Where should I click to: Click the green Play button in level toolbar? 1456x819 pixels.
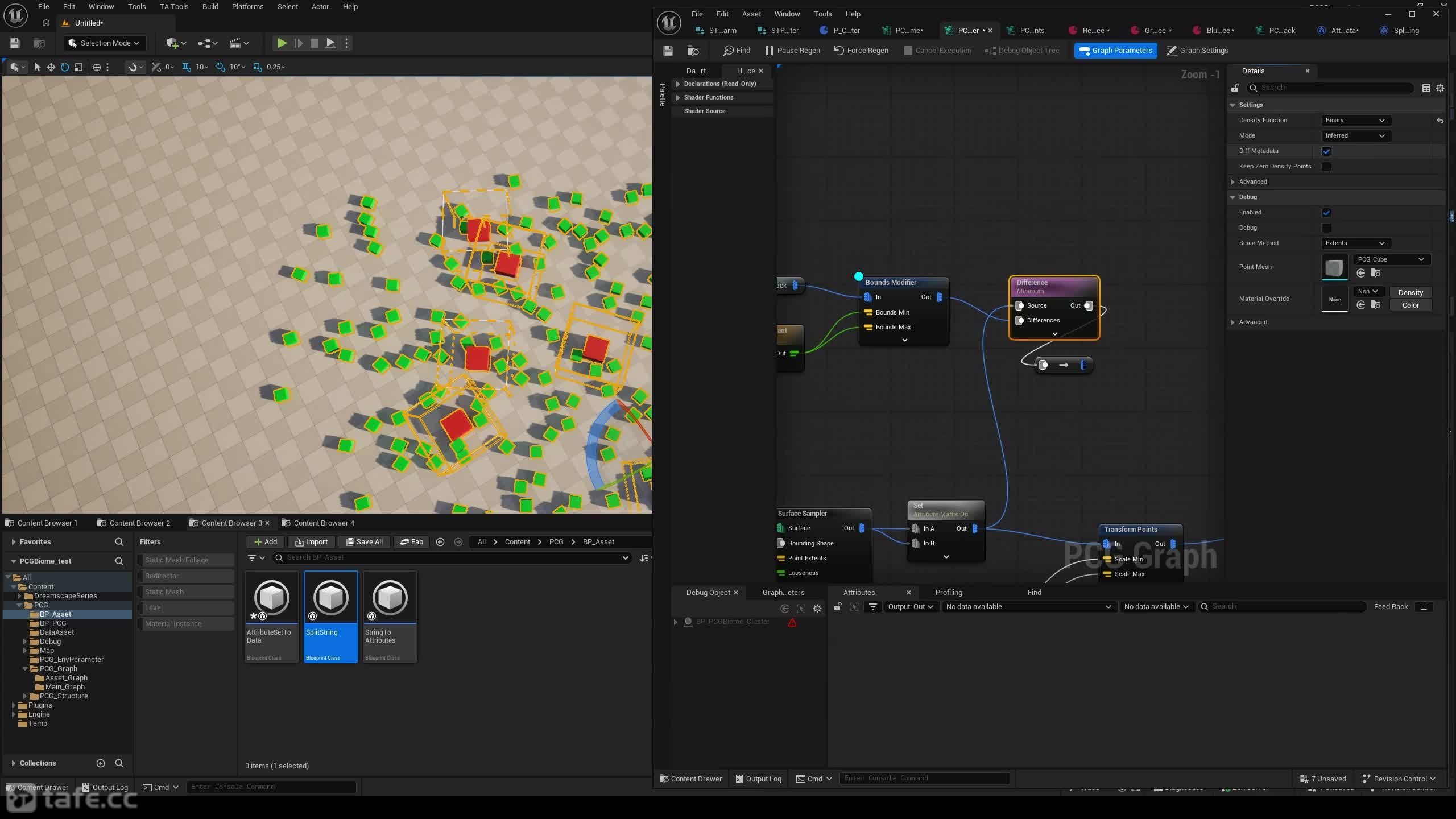[282, 43]
